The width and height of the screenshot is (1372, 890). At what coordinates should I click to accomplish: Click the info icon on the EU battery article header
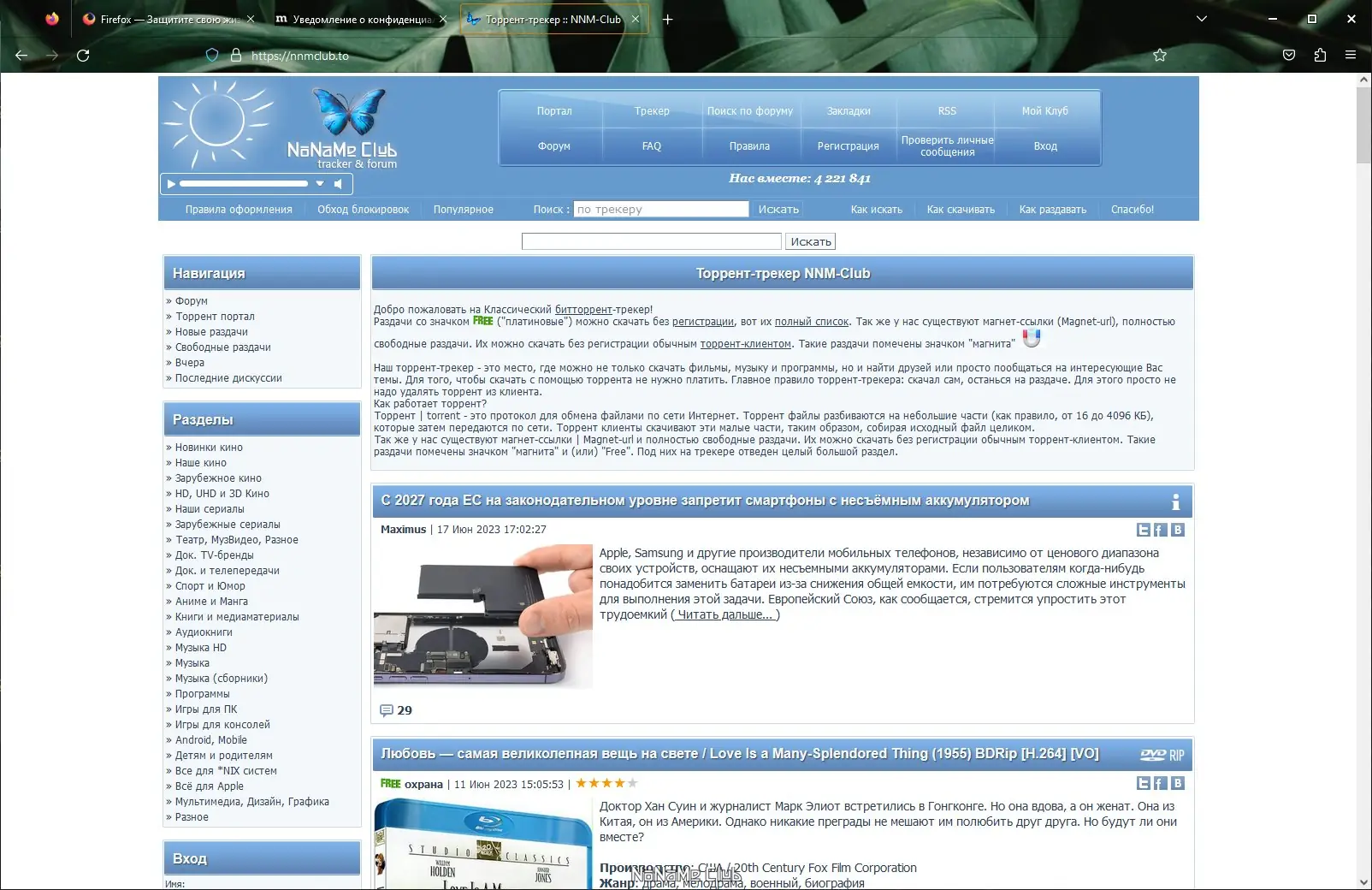[1176, 501]
